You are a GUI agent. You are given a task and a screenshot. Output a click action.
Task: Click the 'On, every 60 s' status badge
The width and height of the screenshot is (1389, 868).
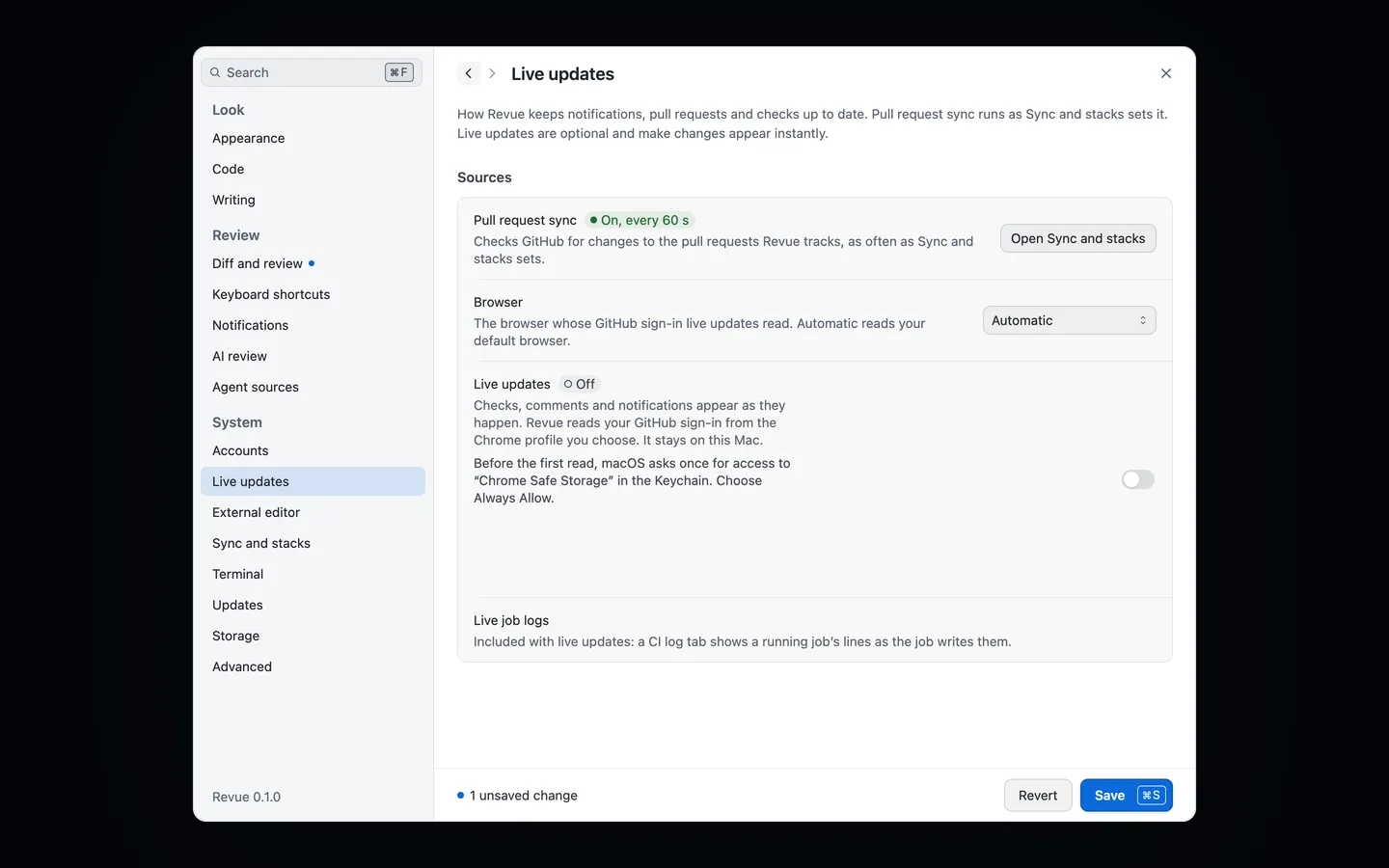pyautogui.click(x=640, y=220)
